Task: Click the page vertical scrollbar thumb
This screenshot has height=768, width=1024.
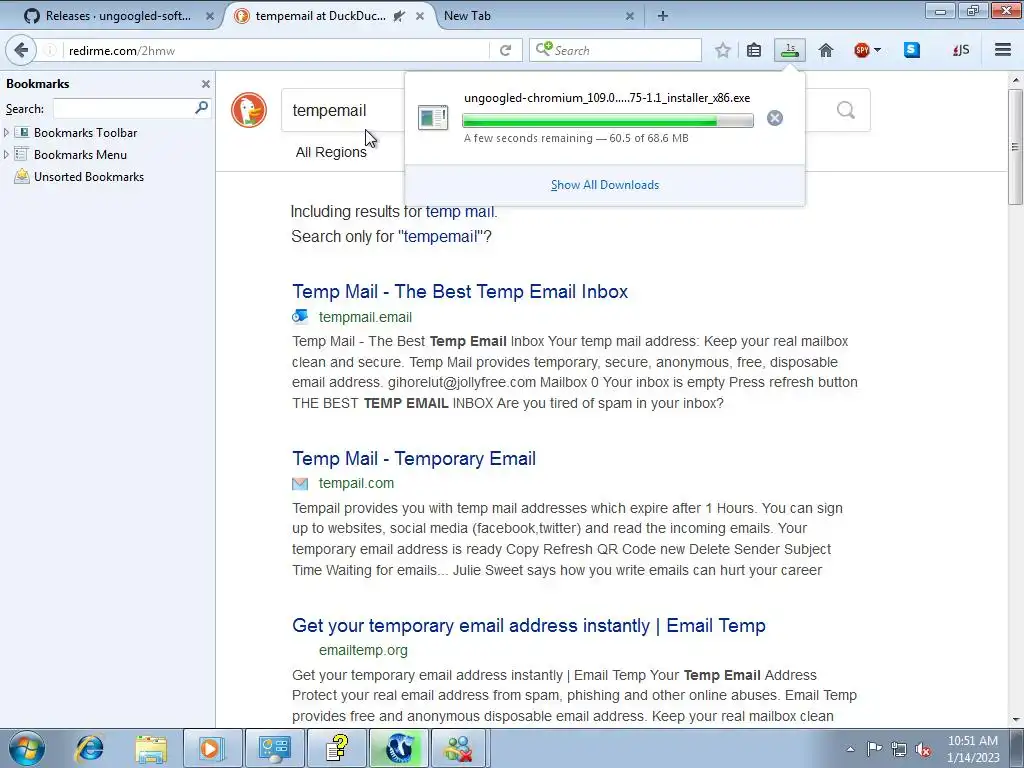Action: (x=1015, y=147)
